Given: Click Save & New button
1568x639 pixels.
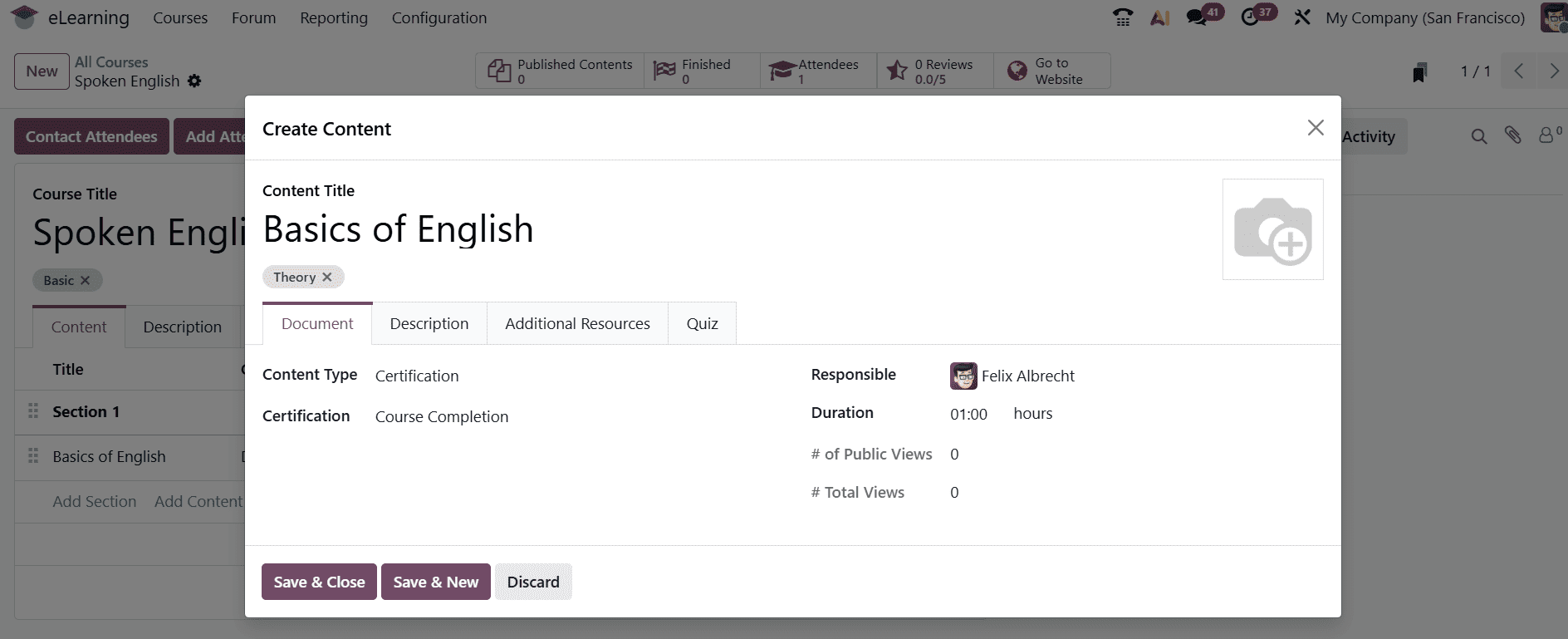Looking at the screenshot, I should click(436, 582).
